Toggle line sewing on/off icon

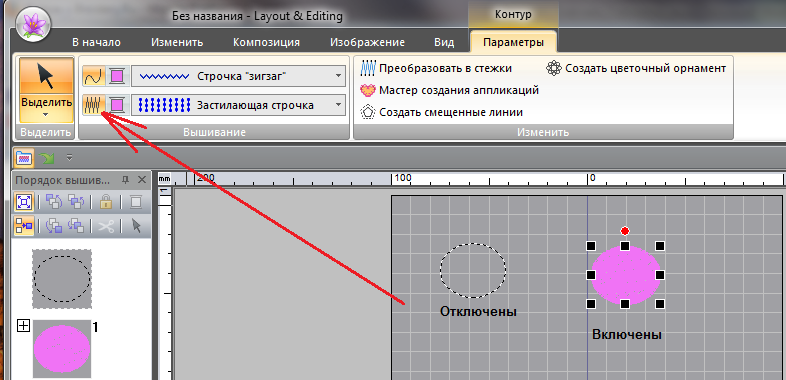[93, 76]
